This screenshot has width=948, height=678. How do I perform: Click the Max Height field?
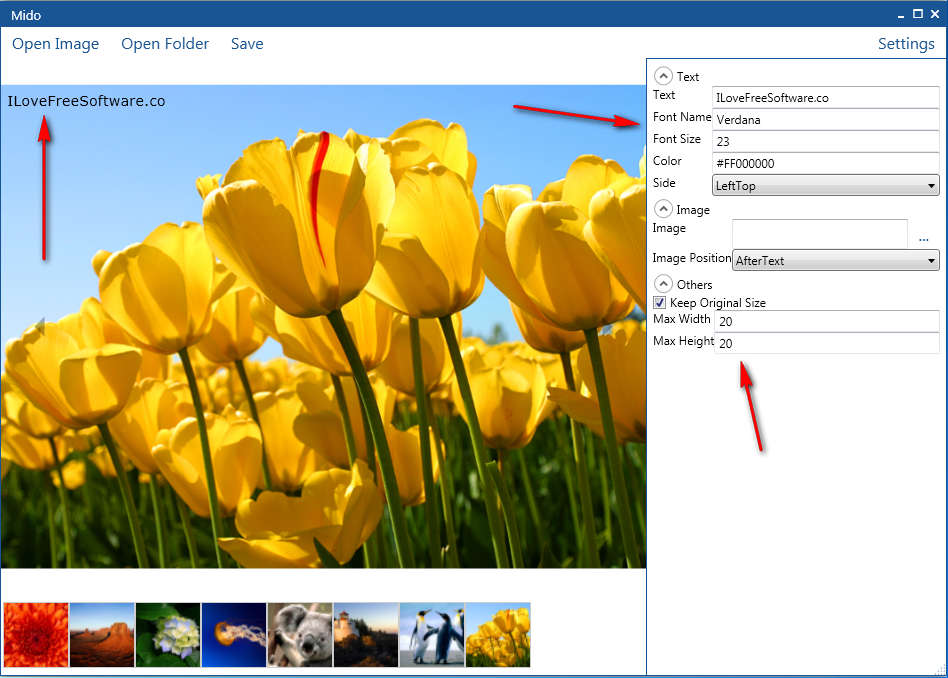coord(825,342)
